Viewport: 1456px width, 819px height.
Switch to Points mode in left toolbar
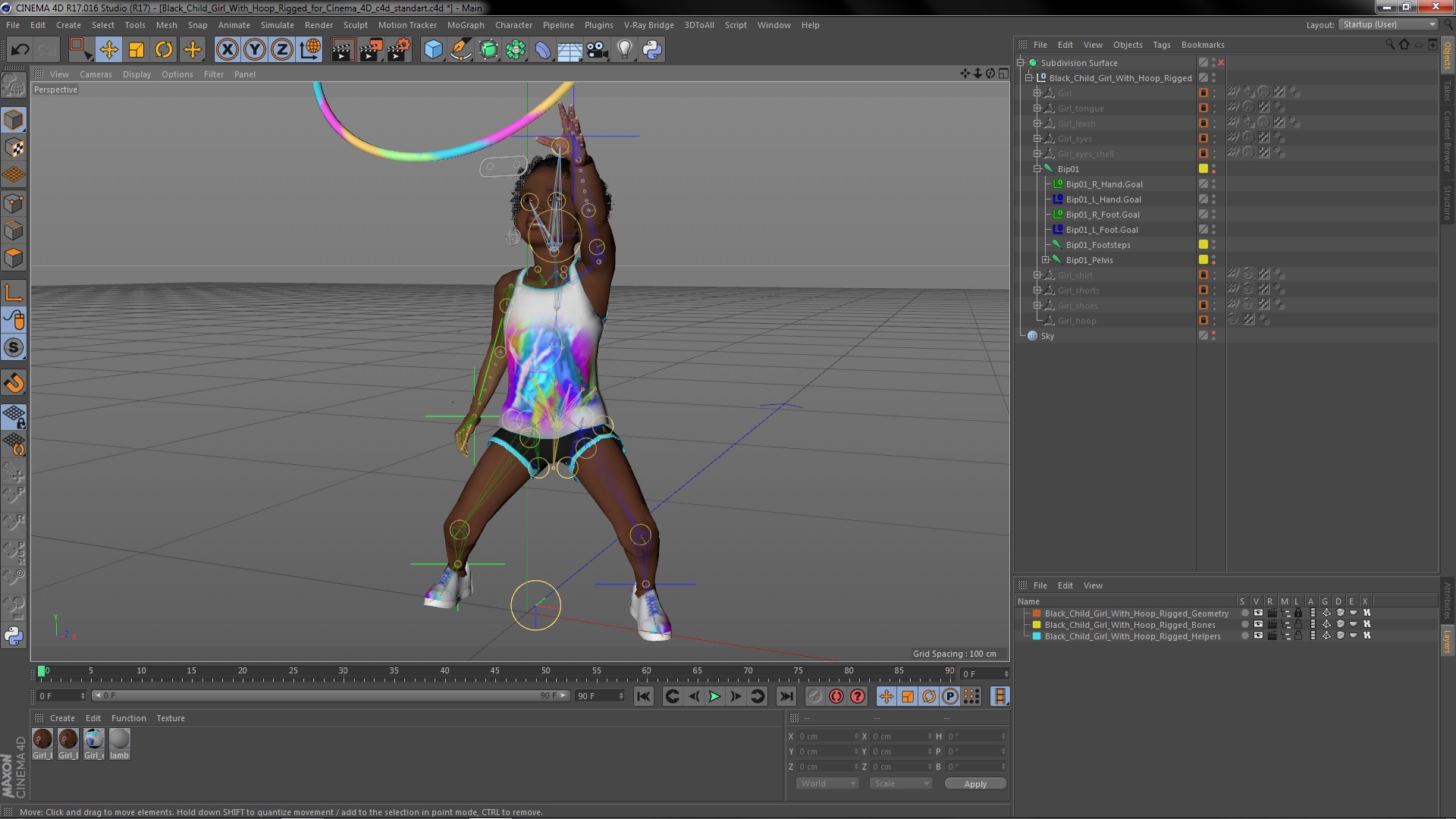[14, 203]
